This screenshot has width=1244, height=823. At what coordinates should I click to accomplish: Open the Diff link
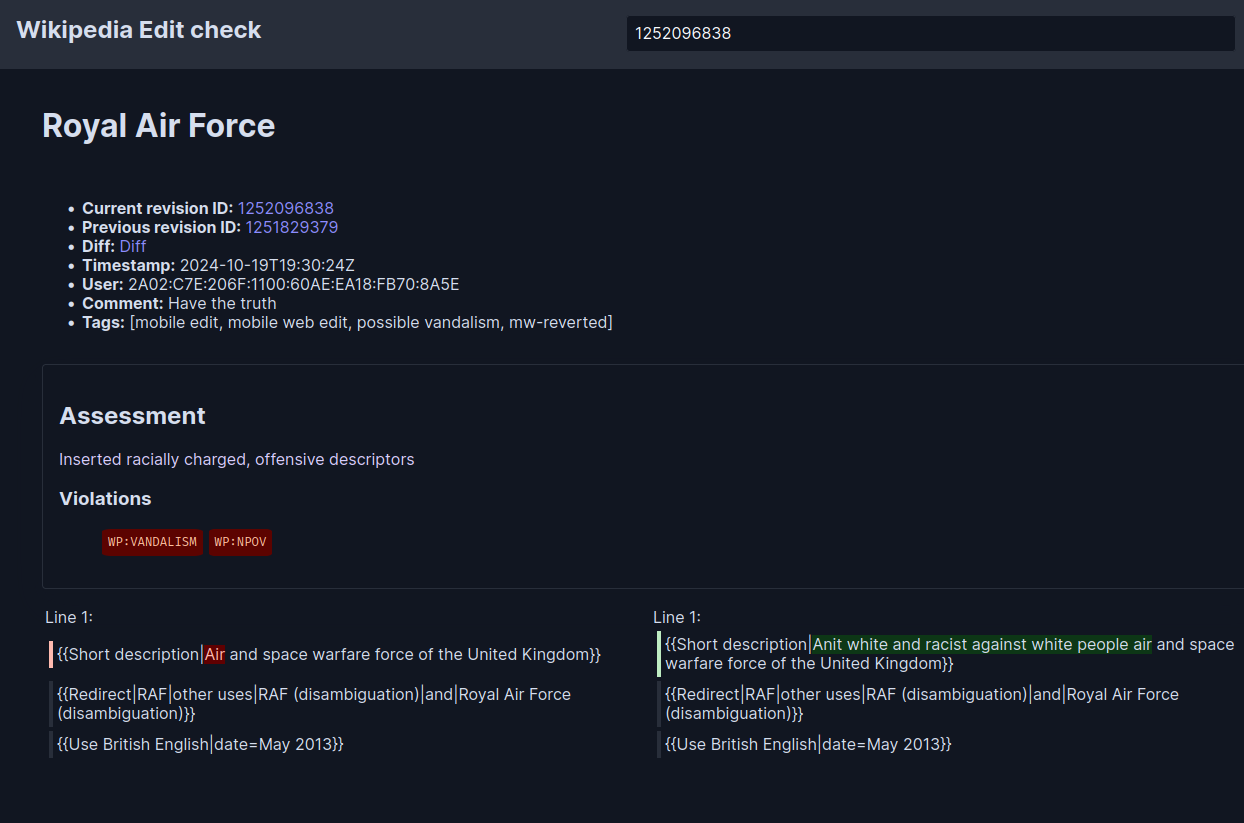(x=133, y=246)
